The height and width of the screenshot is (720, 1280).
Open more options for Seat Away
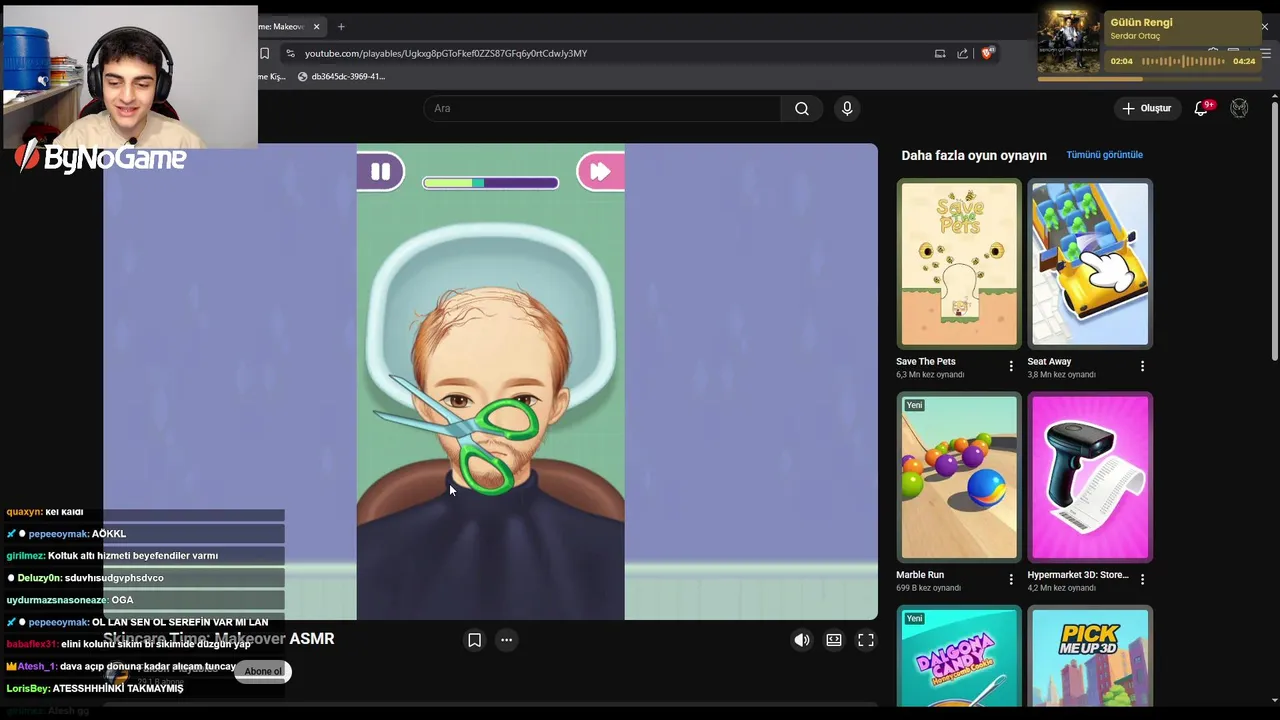1142,366
